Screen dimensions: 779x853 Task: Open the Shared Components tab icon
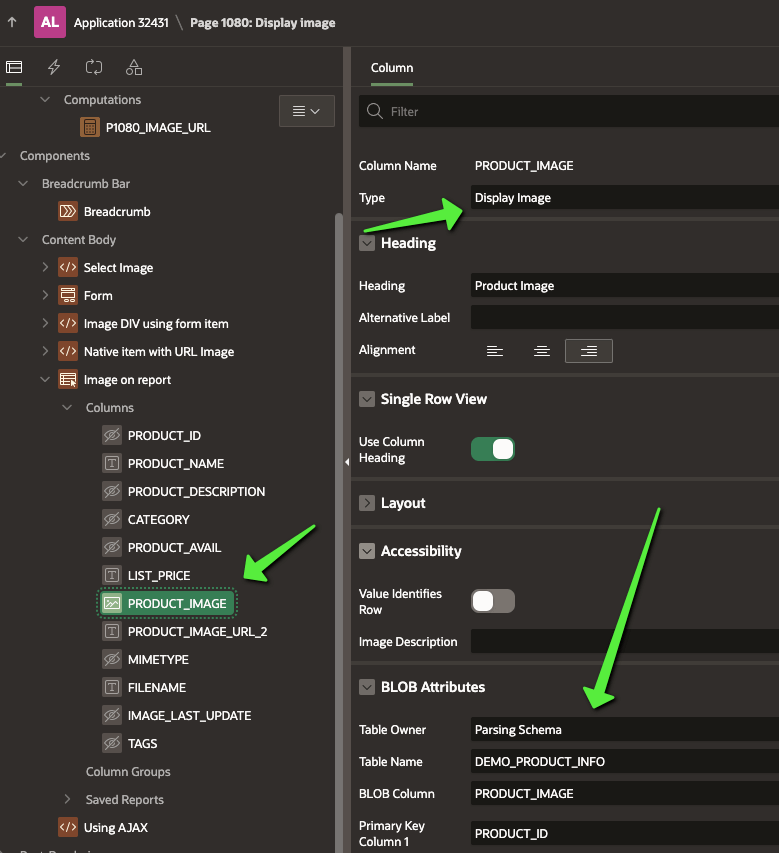(x=134, y=67)
